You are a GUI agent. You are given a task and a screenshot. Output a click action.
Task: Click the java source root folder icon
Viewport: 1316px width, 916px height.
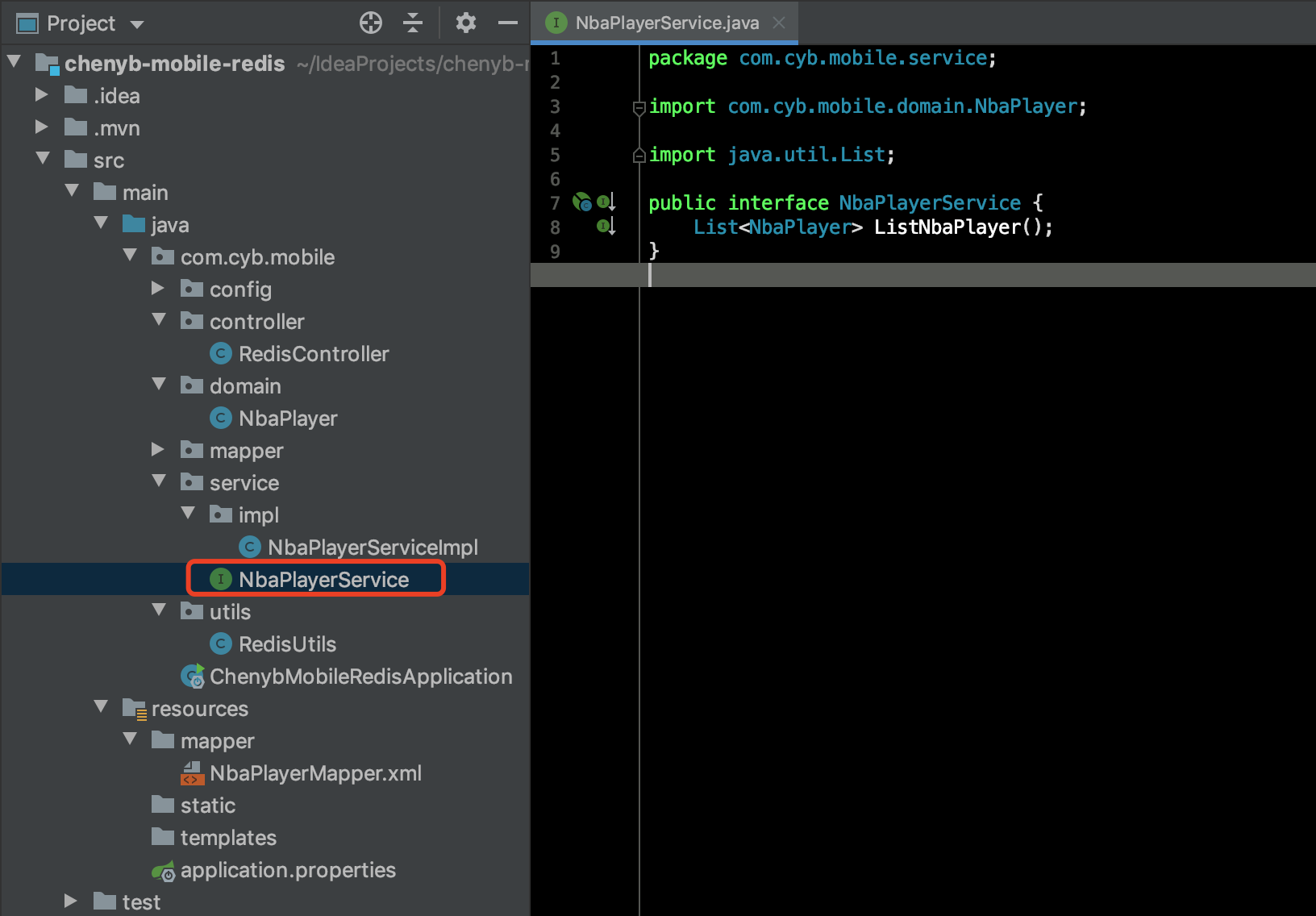[134, 223]
